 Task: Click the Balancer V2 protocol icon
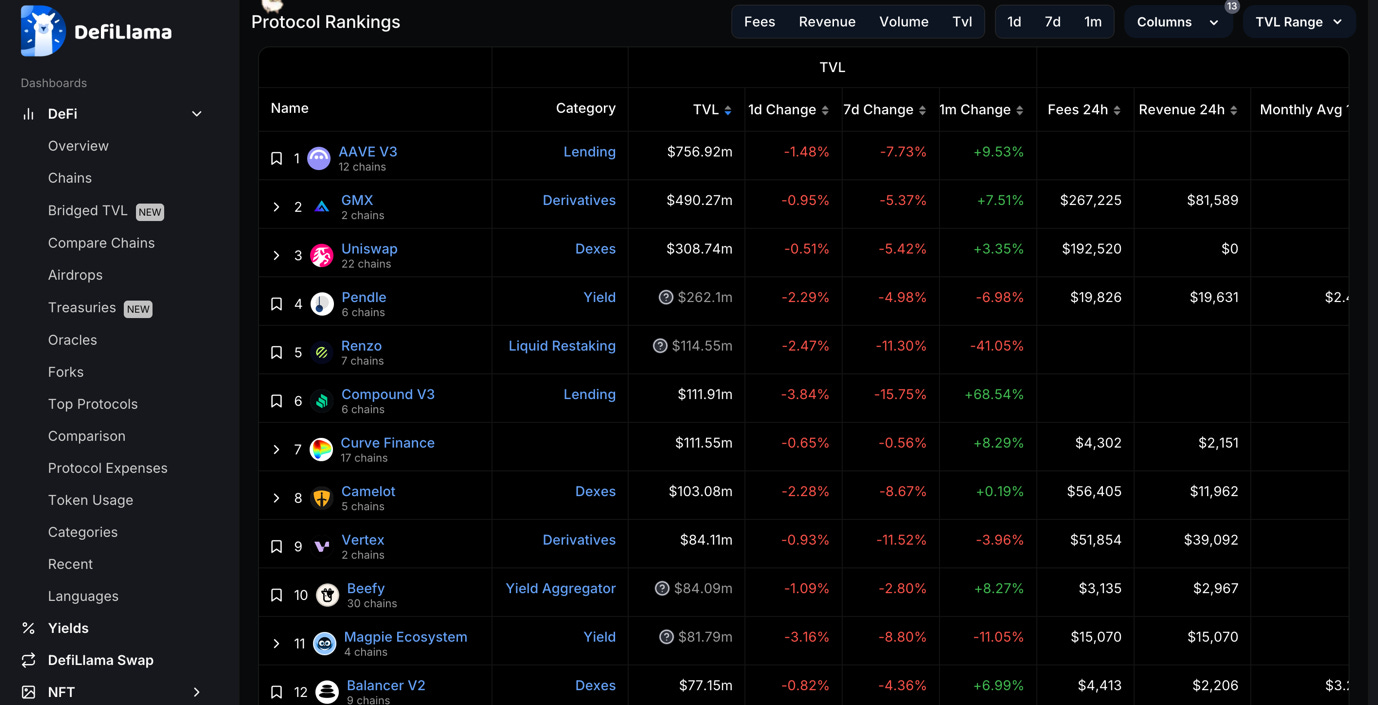327,692
